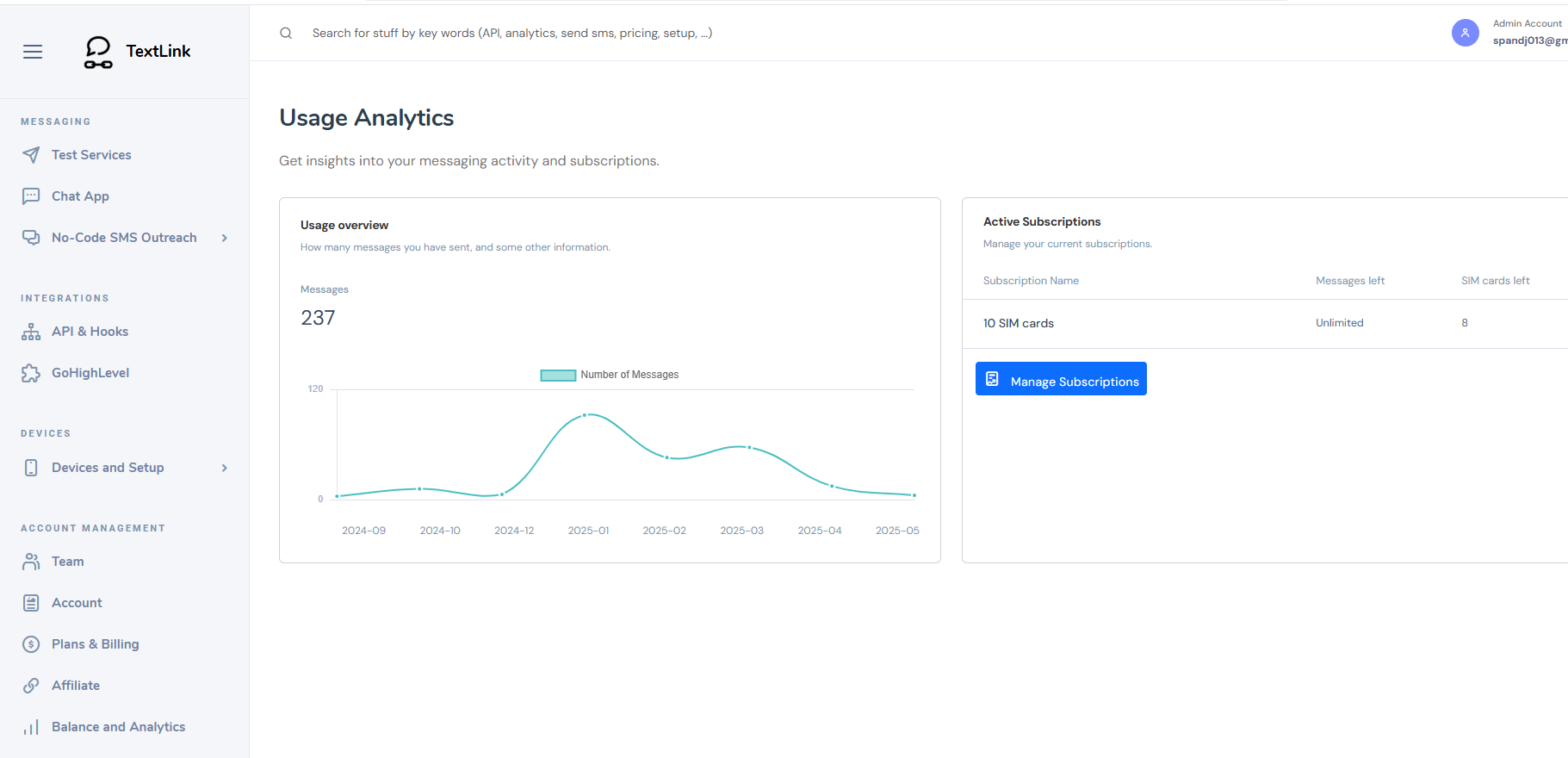Expand the No-Code SMS Outreach chevron
The height and width of the screenshot is (758, 1568).
tap(225, 238)
